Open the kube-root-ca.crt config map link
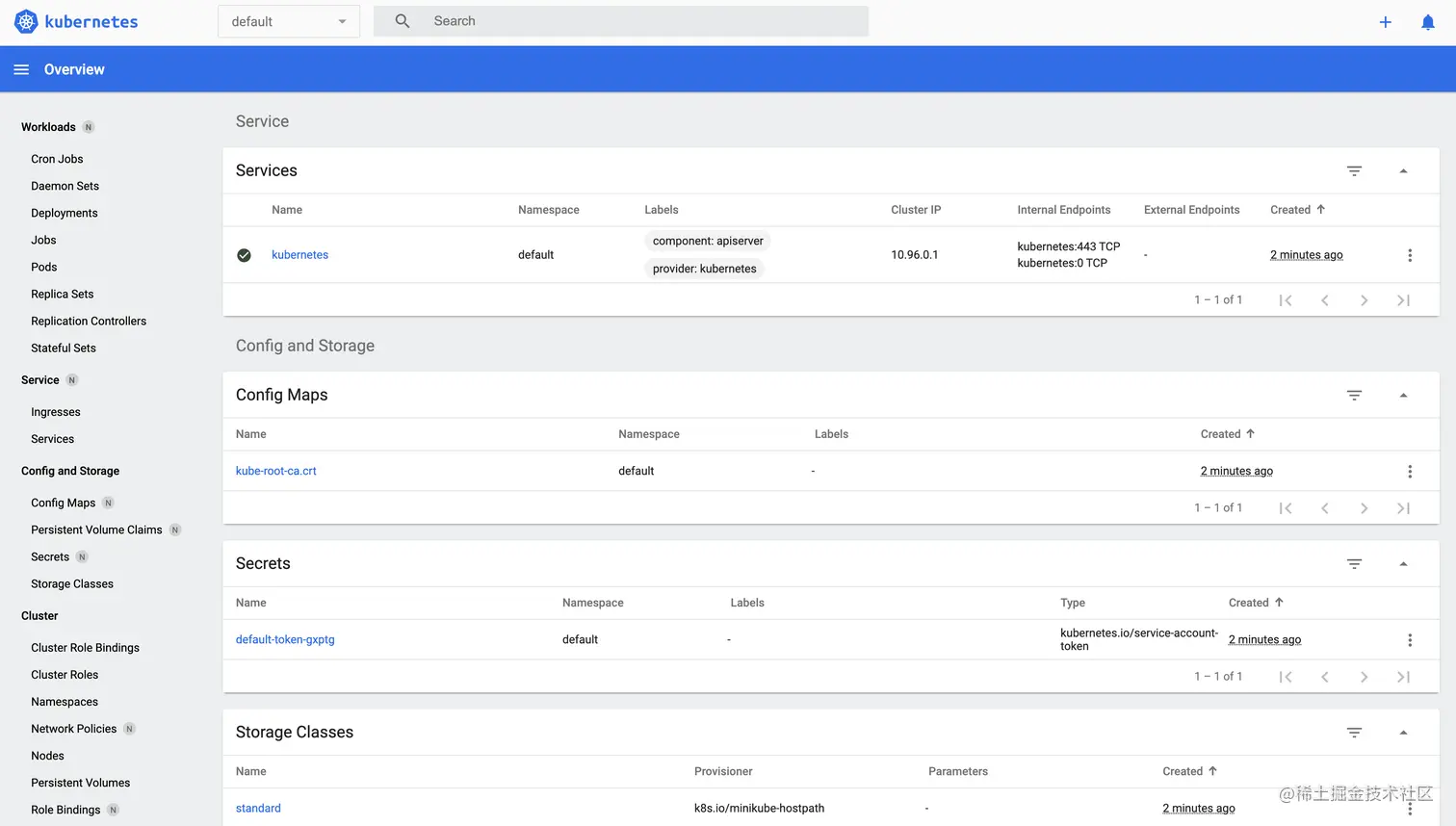The height and width of the screenshot is (826, 1456). click(x=275, y=471)
